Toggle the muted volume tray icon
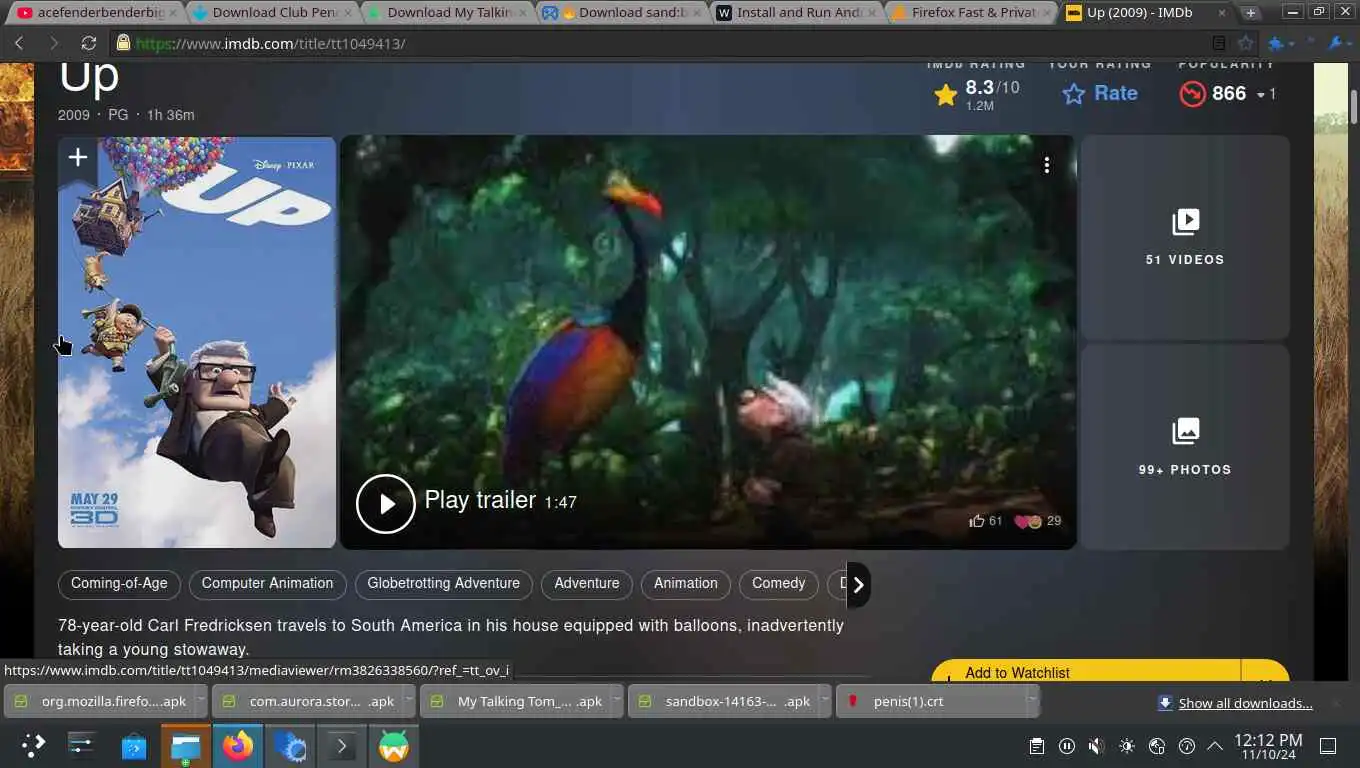 pos(1096,746)
